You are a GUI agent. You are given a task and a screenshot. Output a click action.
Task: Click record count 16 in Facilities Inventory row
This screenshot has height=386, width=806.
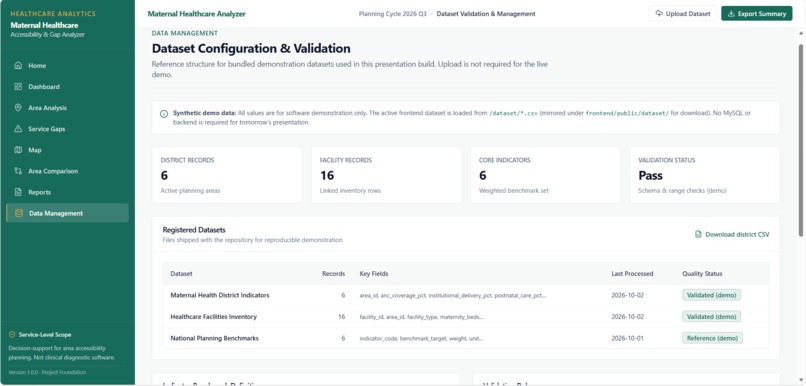[x=341, y=317]
